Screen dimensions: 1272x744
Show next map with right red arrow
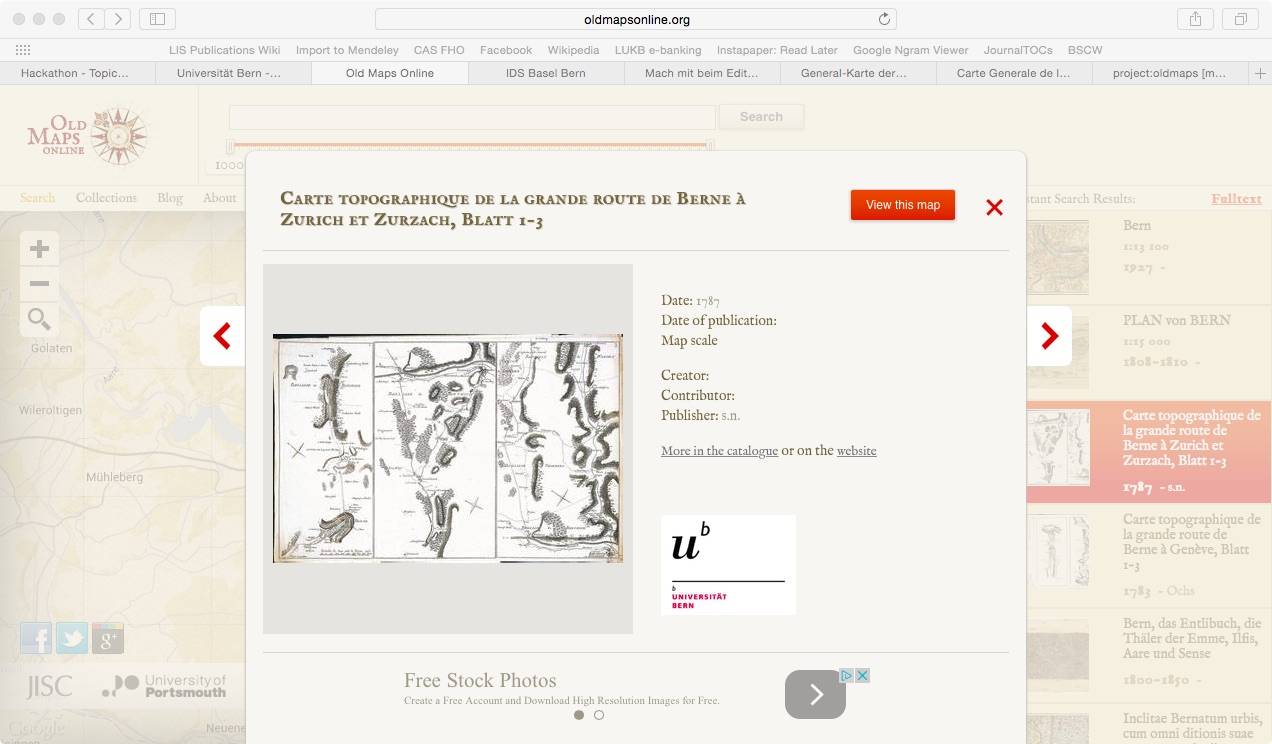1049,336
